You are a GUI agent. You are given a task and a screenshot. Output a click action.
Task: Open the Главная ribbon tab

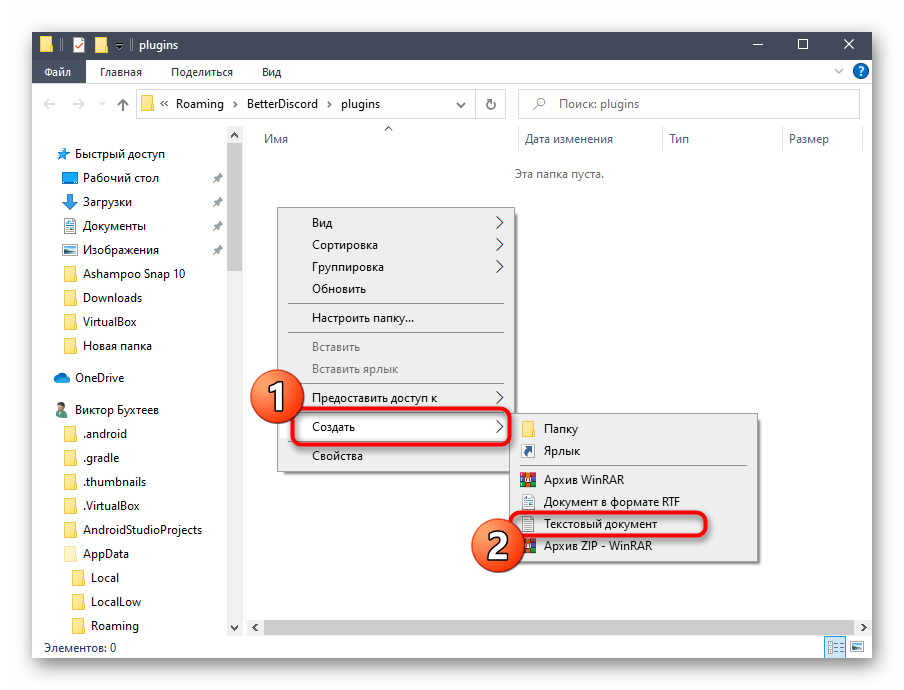pos(120,72)
